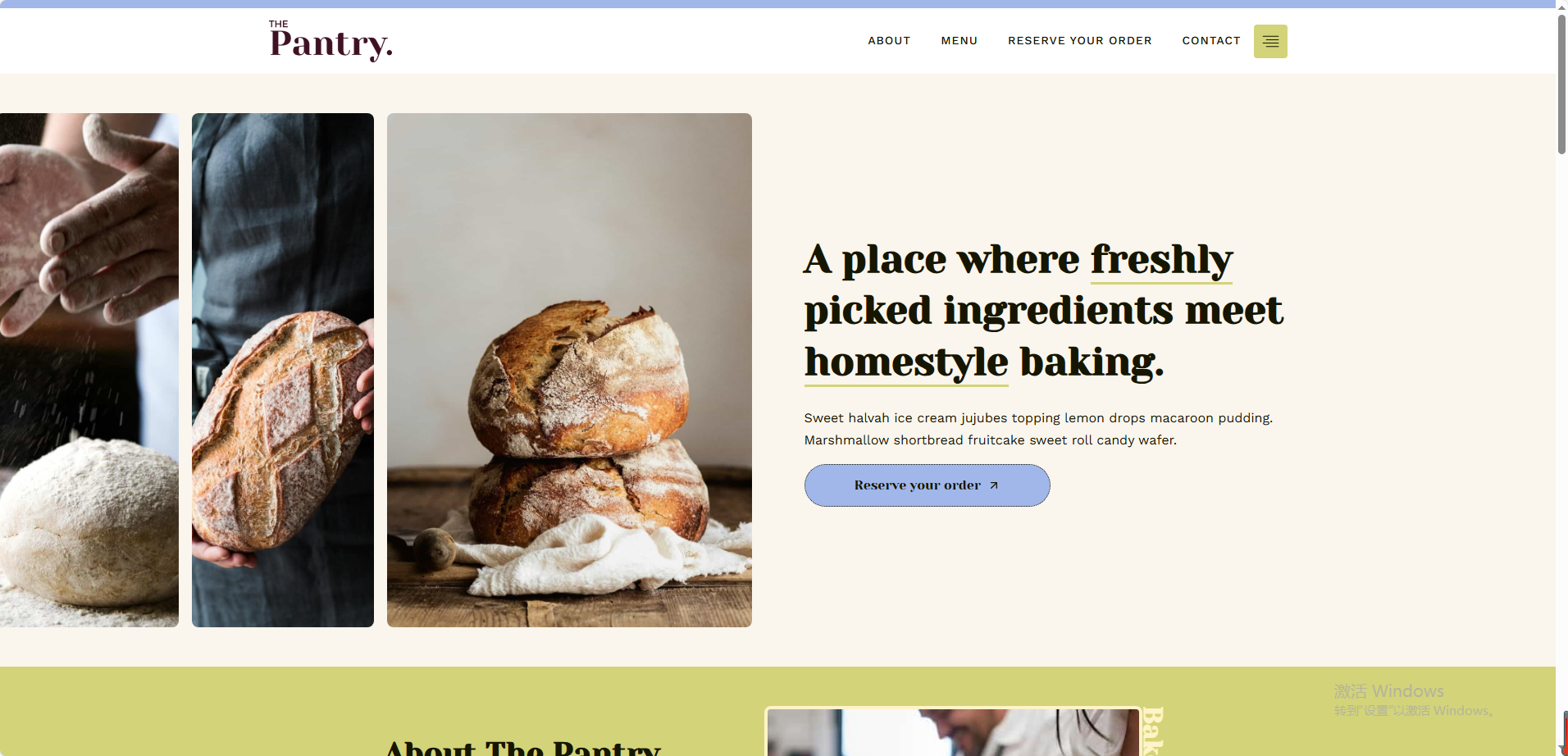Click the underlined word freshly
This screenshot has width=1568, height=756.
1161,260
